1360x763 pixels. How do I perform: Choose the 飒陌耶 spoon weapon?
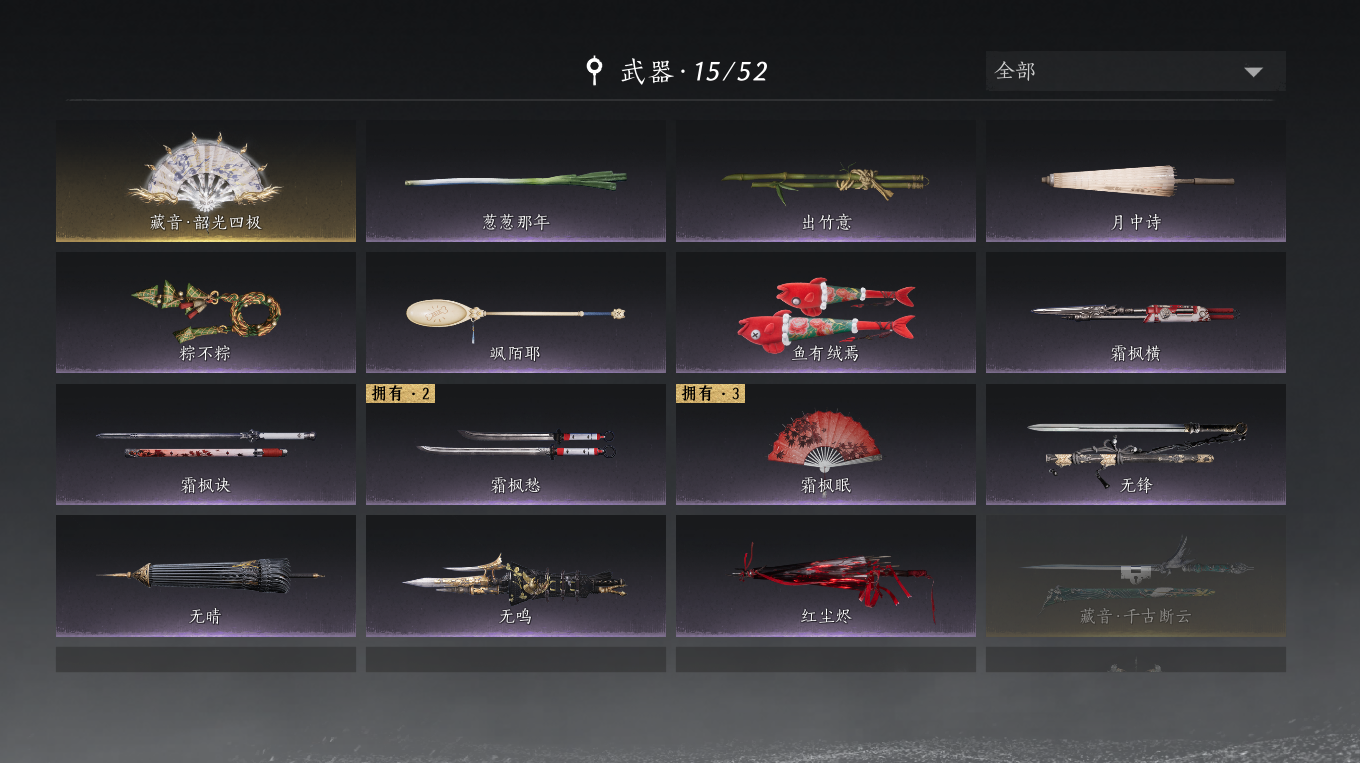tap(516, 312)
